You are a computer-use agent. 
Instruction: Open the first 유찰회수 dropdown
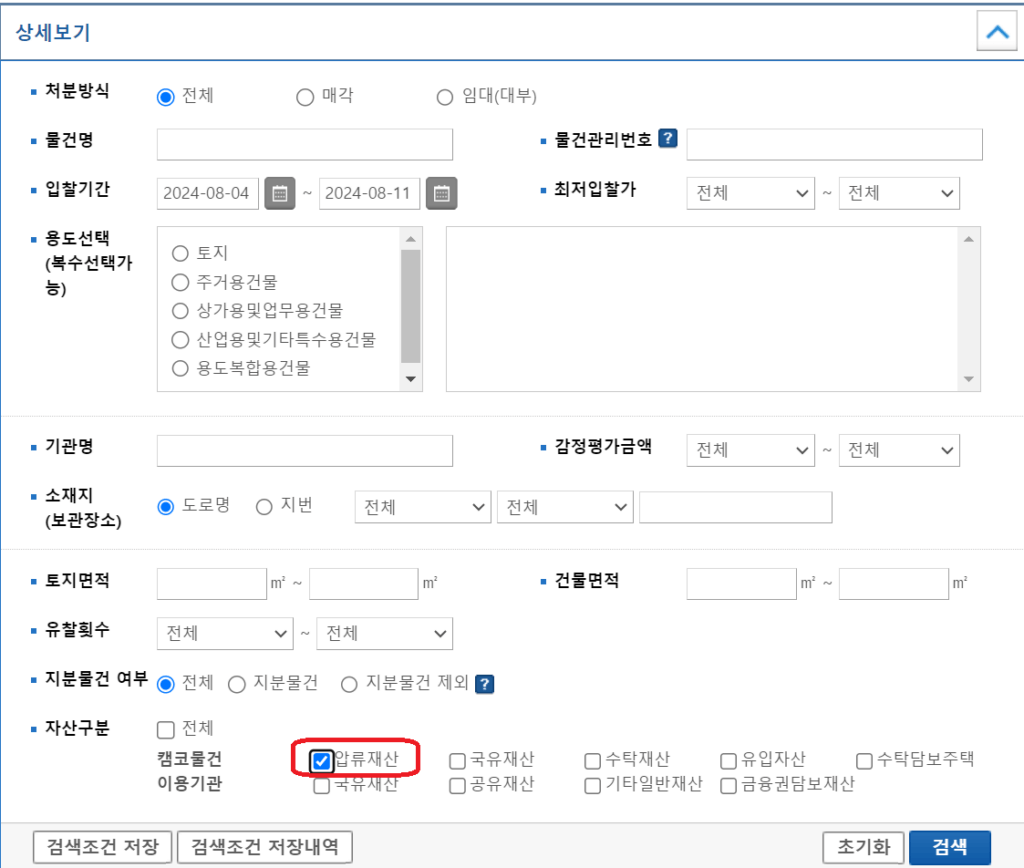224,633
